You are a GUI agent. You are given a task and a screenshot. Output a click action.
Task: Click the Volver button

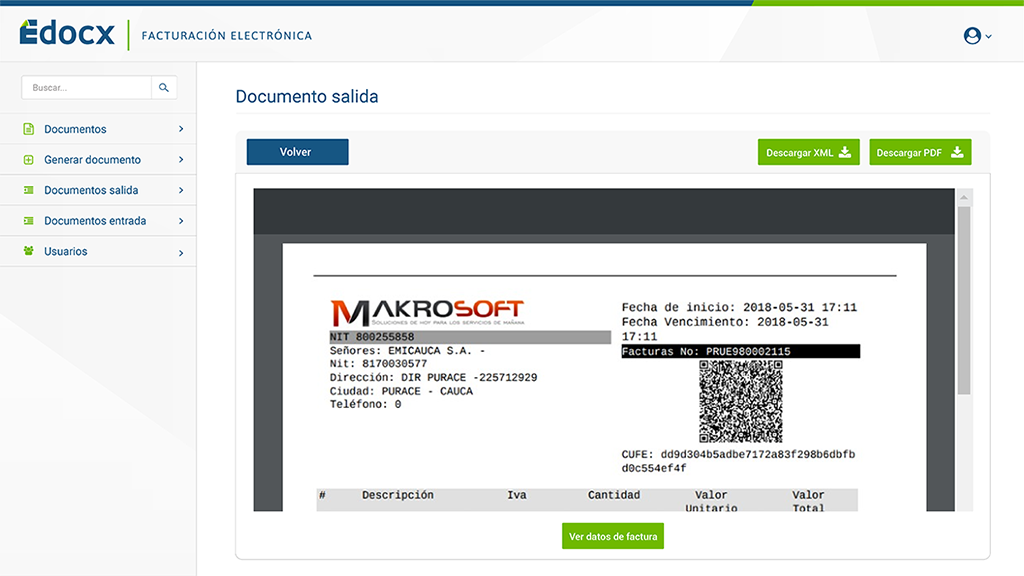(297, 152)
